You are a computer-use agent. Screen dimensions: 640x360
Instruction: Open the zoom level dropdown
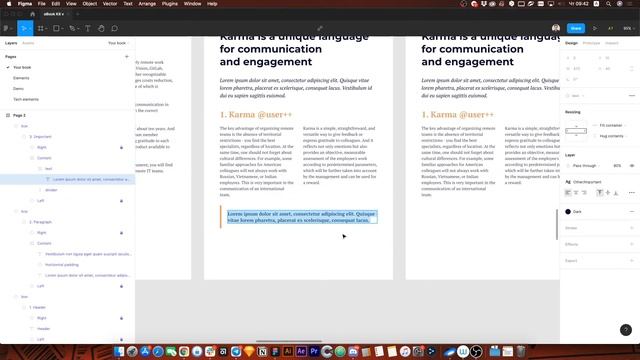(629, 28)
